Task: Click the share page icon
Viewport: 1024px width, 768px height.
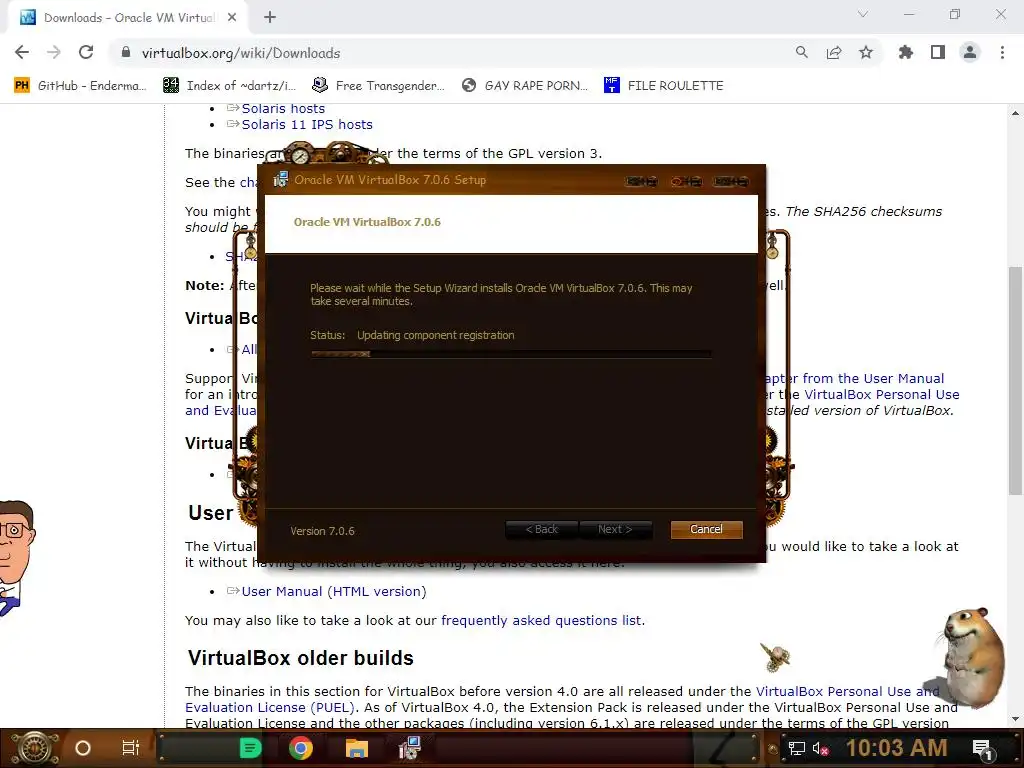Action: 833,52
